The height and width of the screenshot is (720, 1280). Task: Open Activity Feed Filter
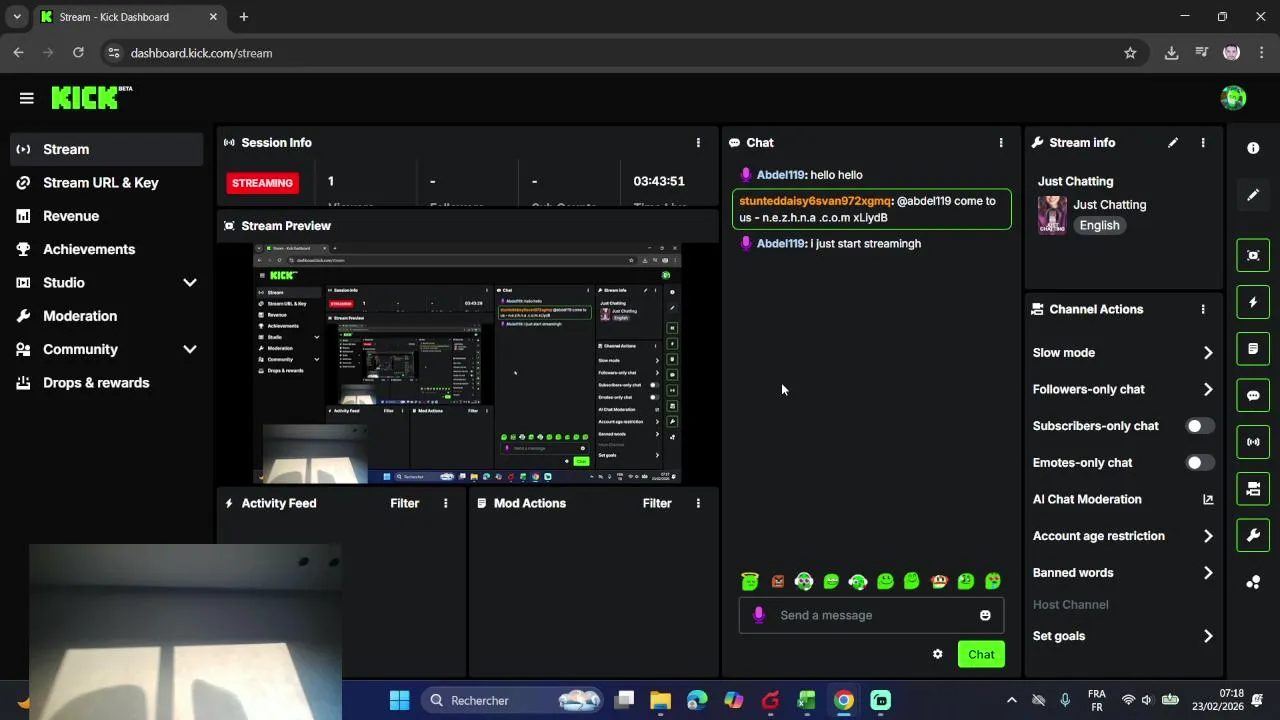tap(405, 503)
